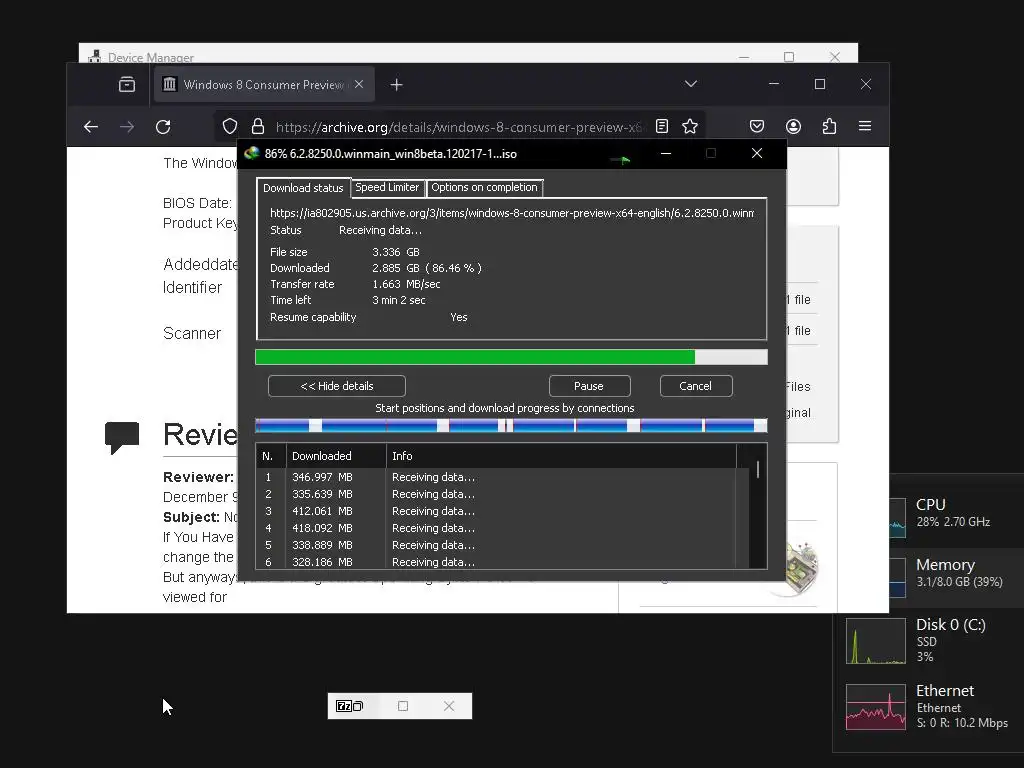Click the green download progress bar
Viewport: 1024px width, 768px height.
pyautogui.click(x=511, y=357)
